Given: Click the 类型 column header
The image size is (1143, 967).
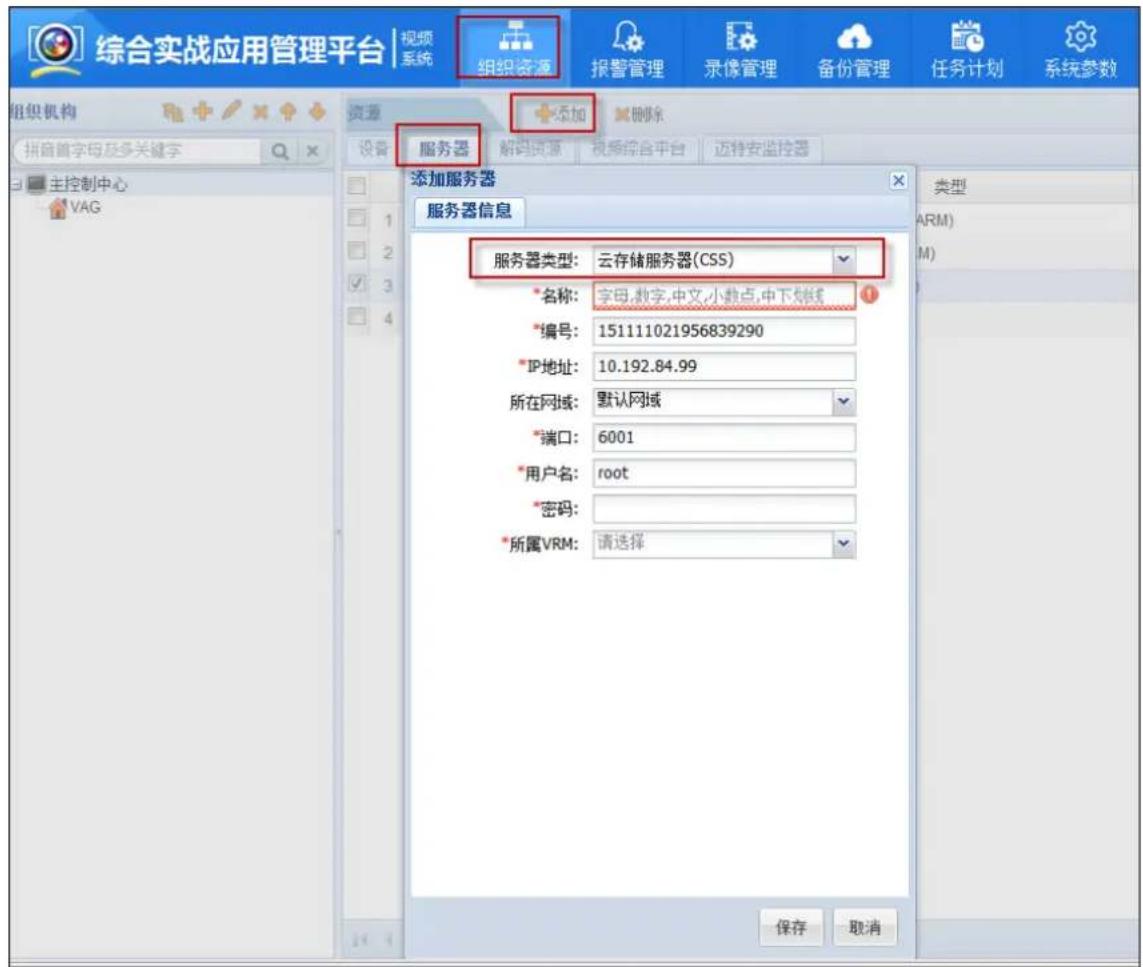Looking at the screenshot, I should click(x=950, y=187).
